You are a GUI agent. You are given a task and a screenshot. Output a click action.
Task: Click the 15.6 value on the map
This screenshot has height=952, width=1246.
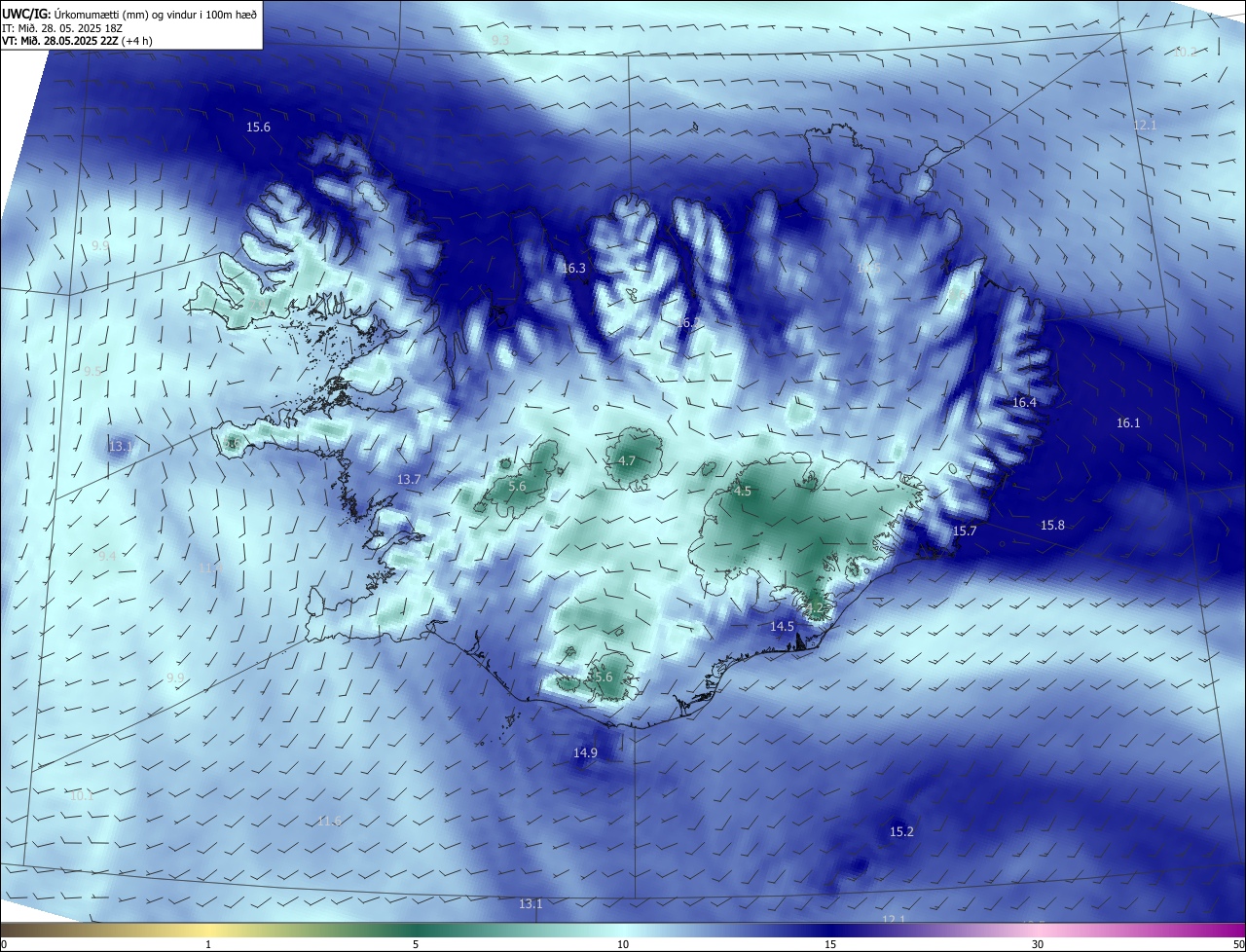point(258,128)
